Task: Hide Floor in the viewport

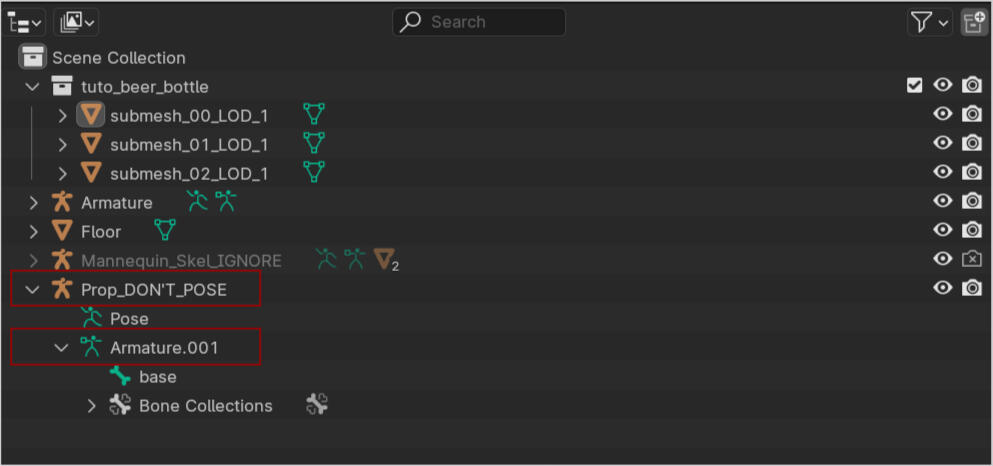Action: pyautogui.click(x=942, y=230)
